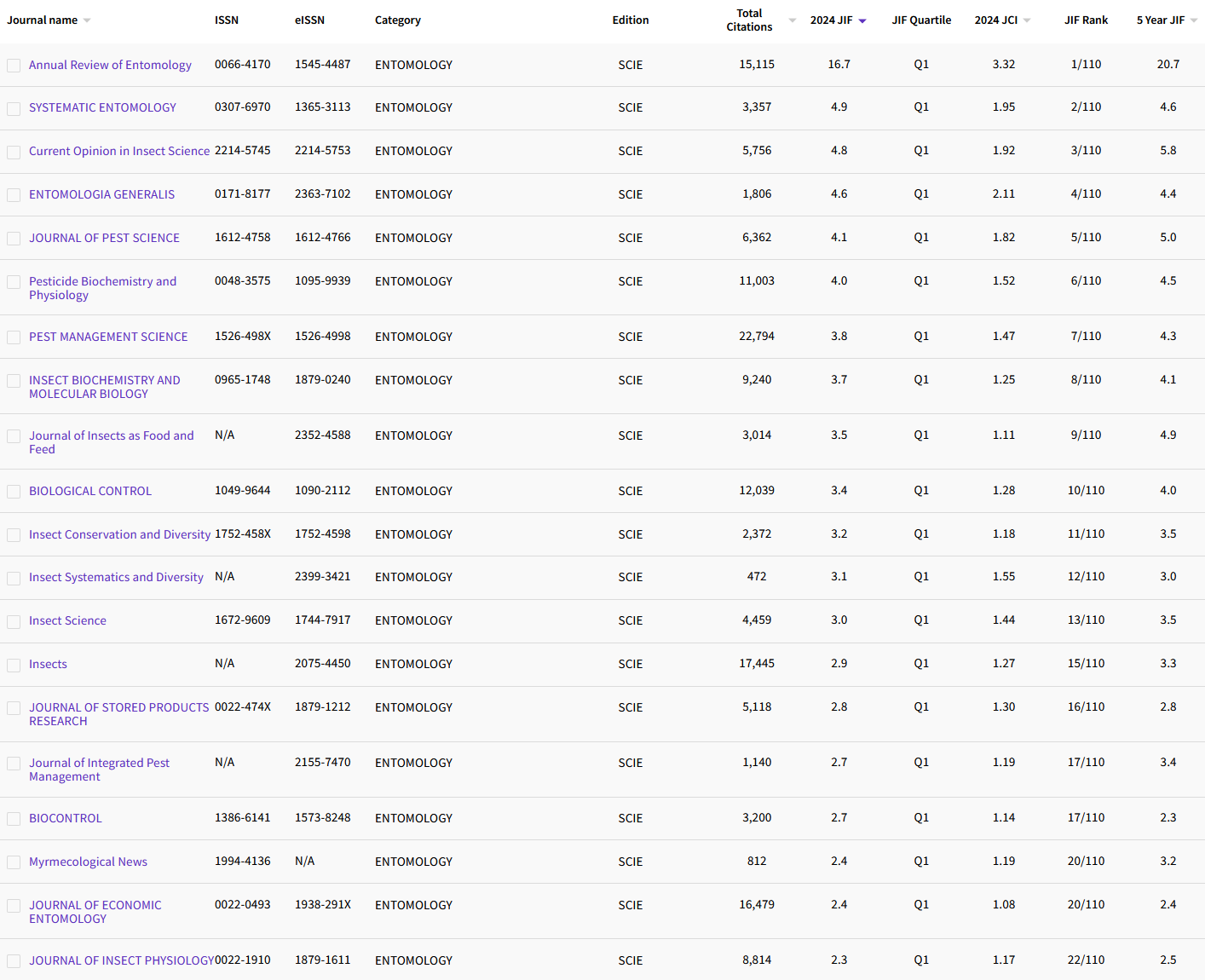Open PEST MANAGEMENT SCIENCE link
Viewport: 1205px width, 980px height.
click(108, 337)
